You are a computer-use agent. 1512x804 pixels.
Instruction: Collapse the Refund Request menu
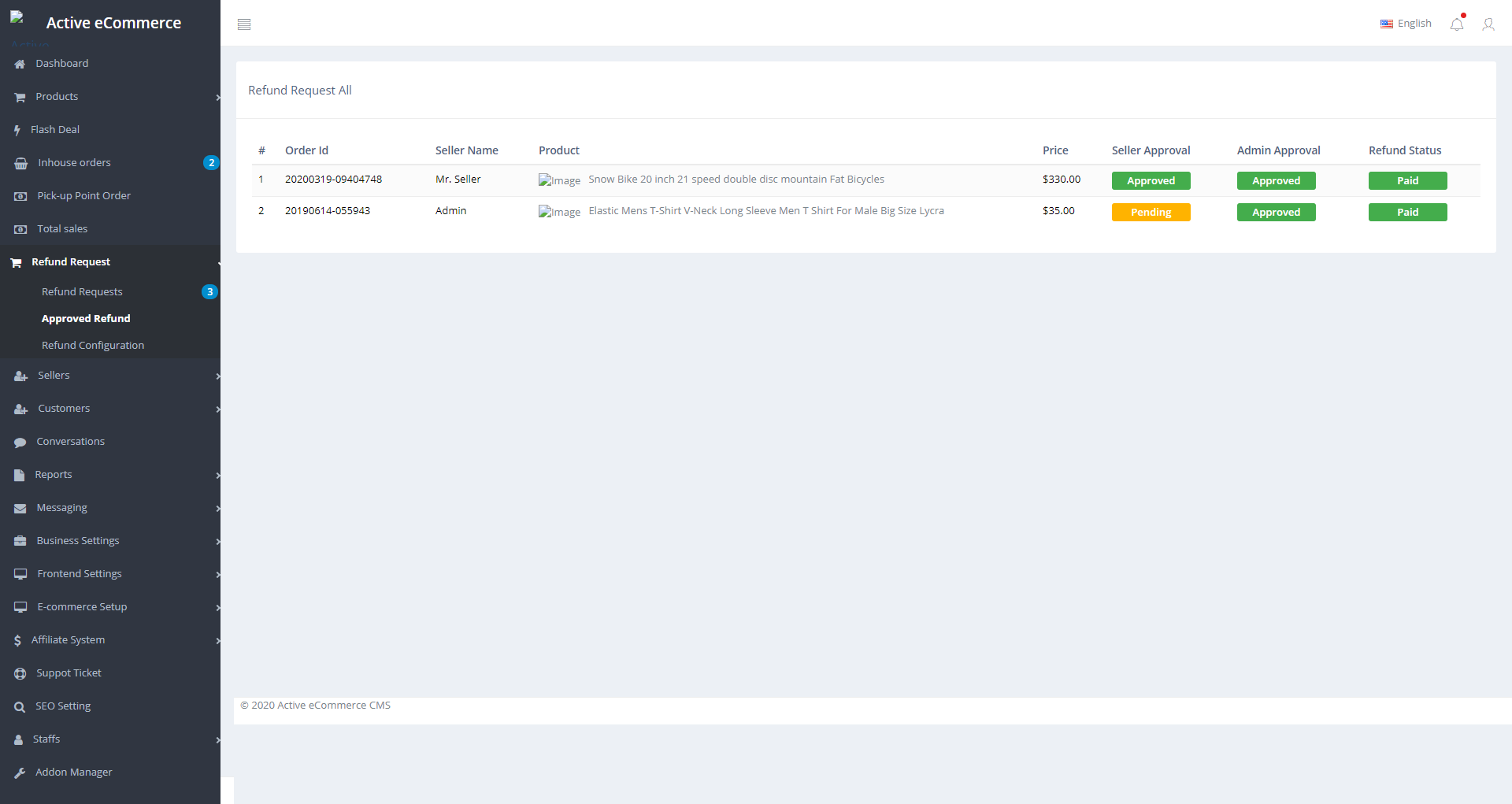coord(71,262)
